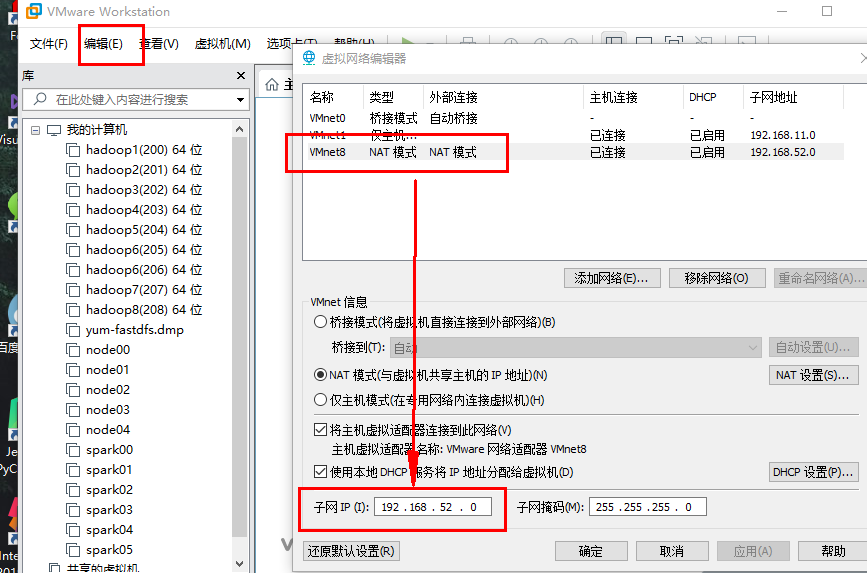Click the VM icon beside hadoop1(200)
The width and height of the screenshot is (867, 573).
[x=73, y=150]
